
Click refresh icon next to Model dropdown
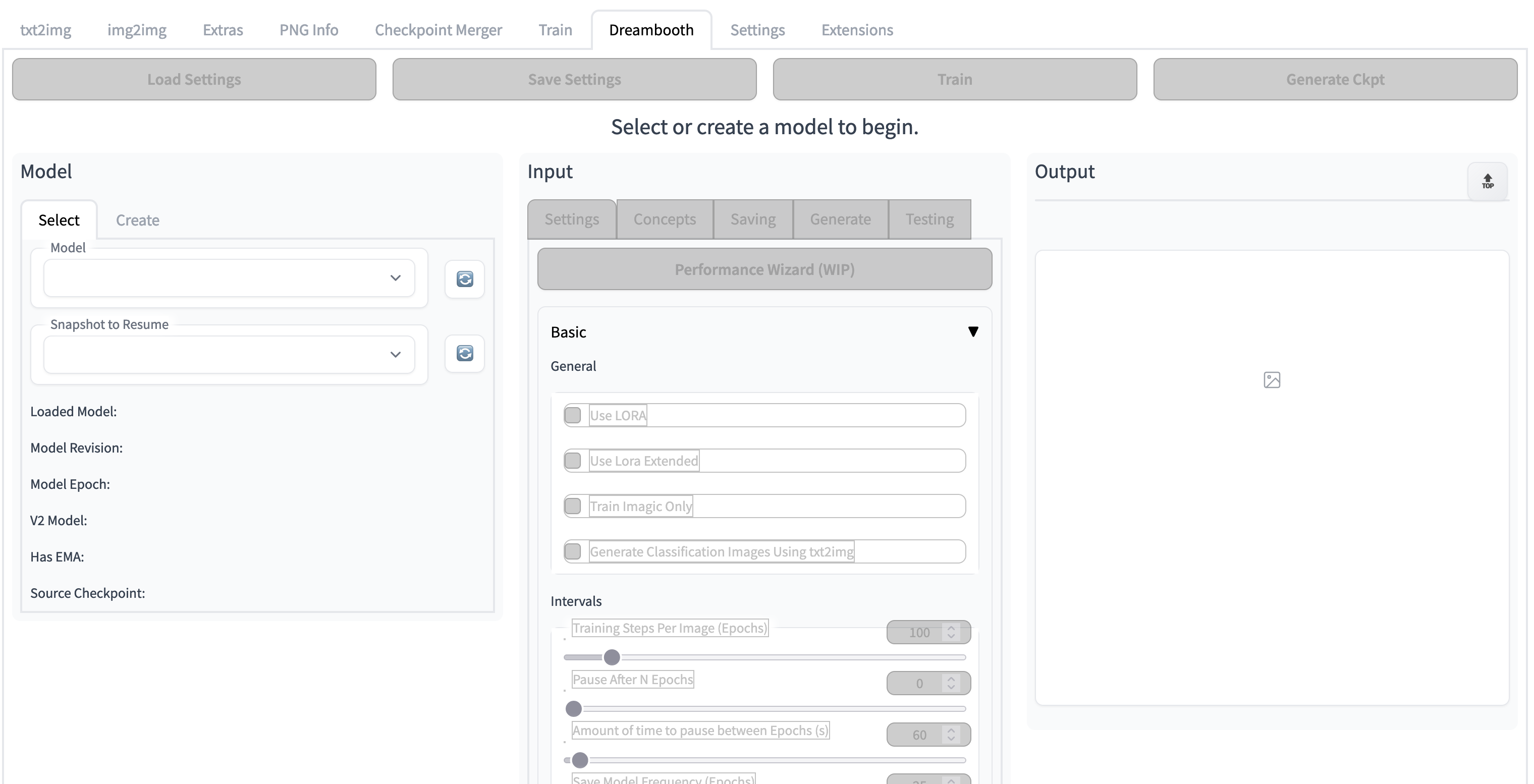coord(464,278)
